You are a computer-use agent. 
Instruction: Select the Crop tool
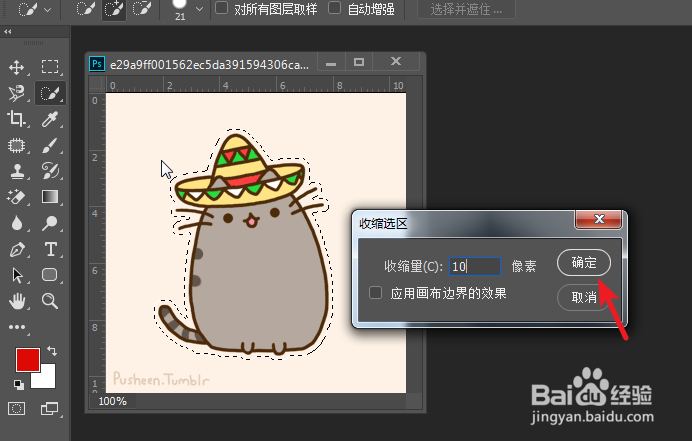coord(17,119)
